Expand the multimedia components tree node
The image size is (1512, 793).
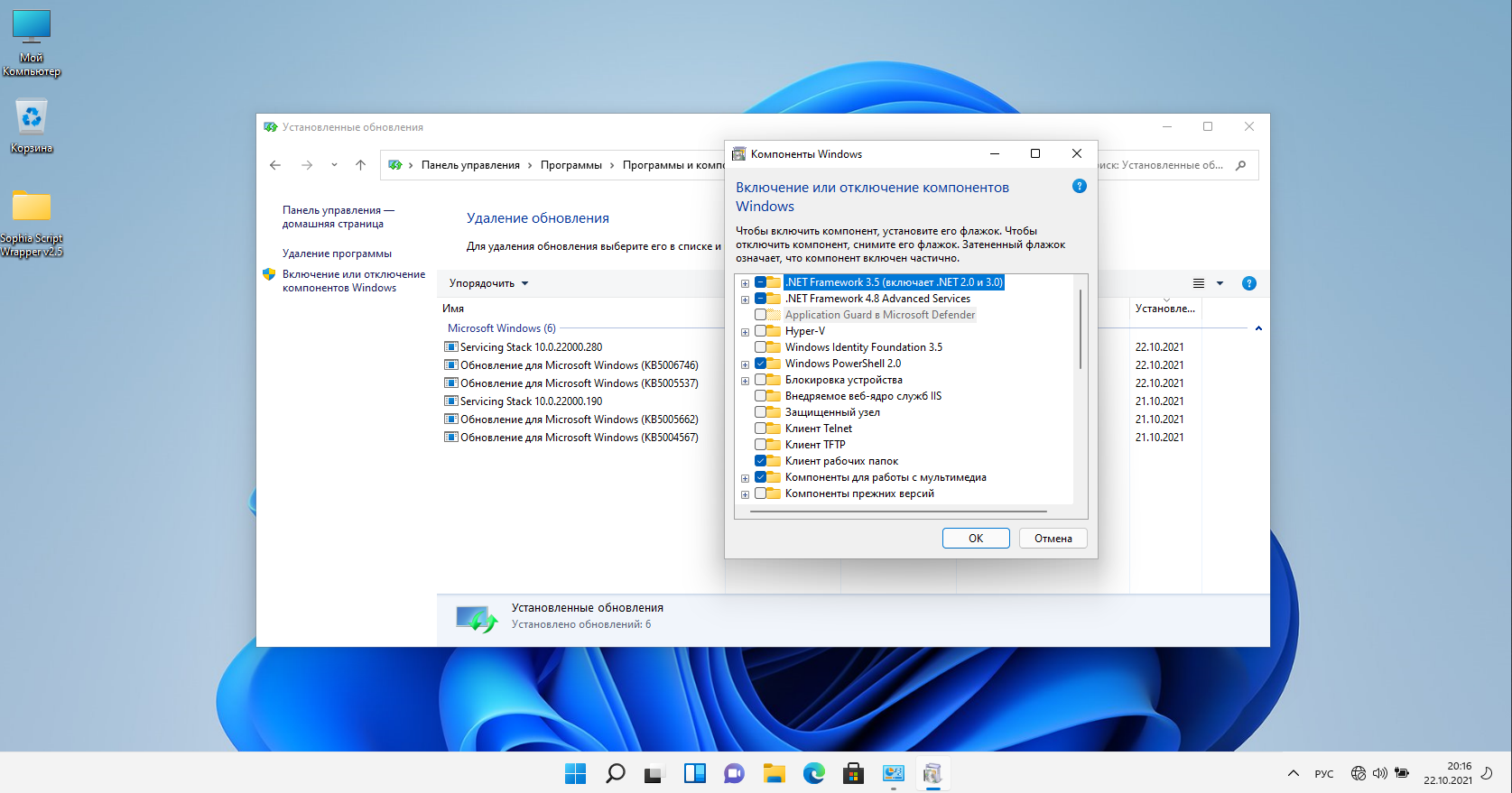(745, 478)
